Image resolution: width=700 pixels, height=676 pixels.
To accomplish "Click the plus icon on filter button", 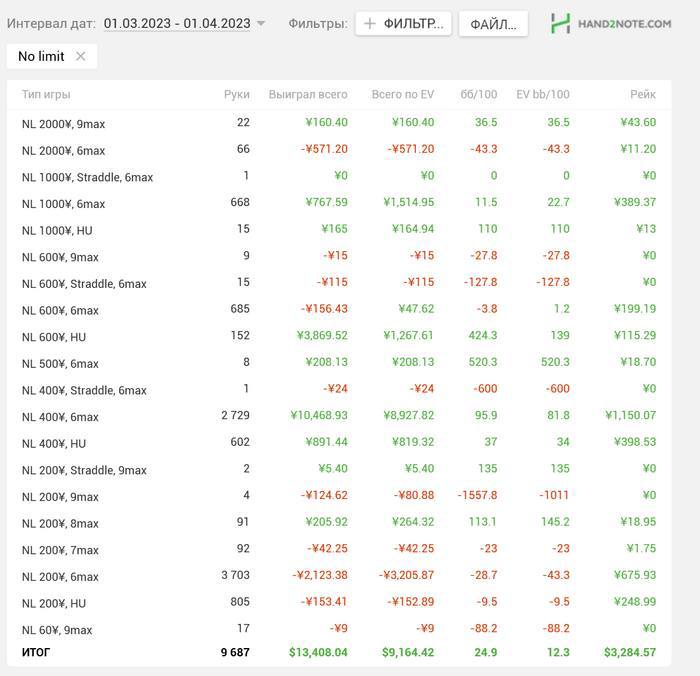I will point(370,23).
